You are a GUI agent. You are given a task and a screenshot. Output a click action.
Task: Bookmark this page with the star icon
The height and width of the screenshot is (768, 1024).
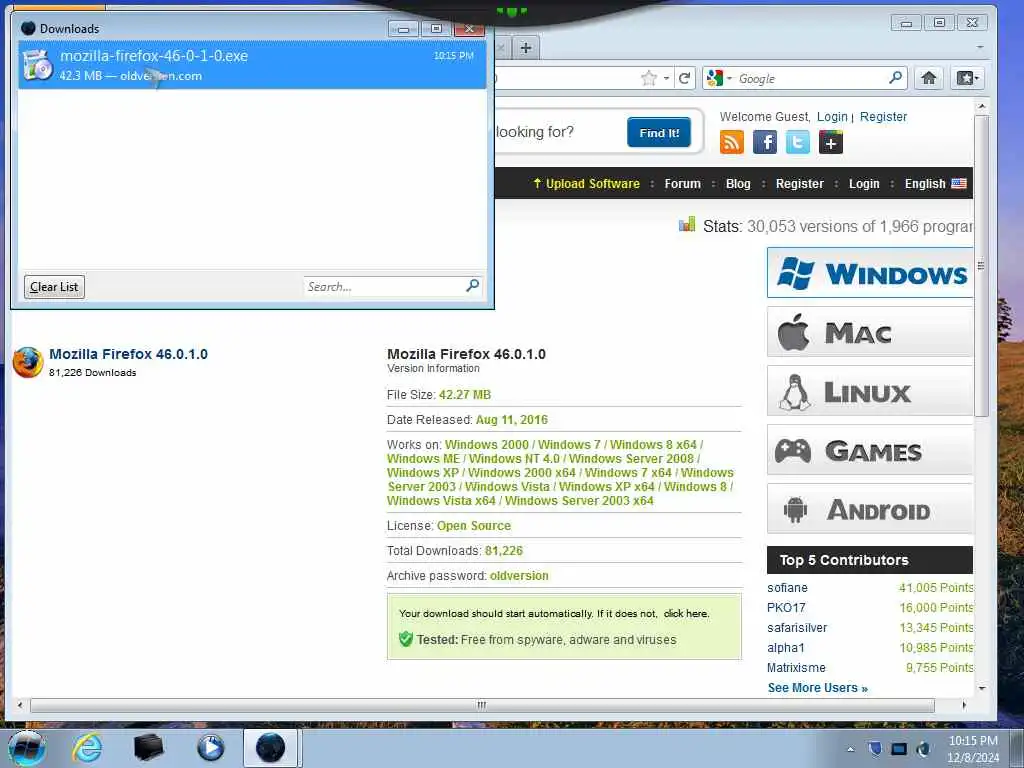pyautogui.click(x=648, y=78)
